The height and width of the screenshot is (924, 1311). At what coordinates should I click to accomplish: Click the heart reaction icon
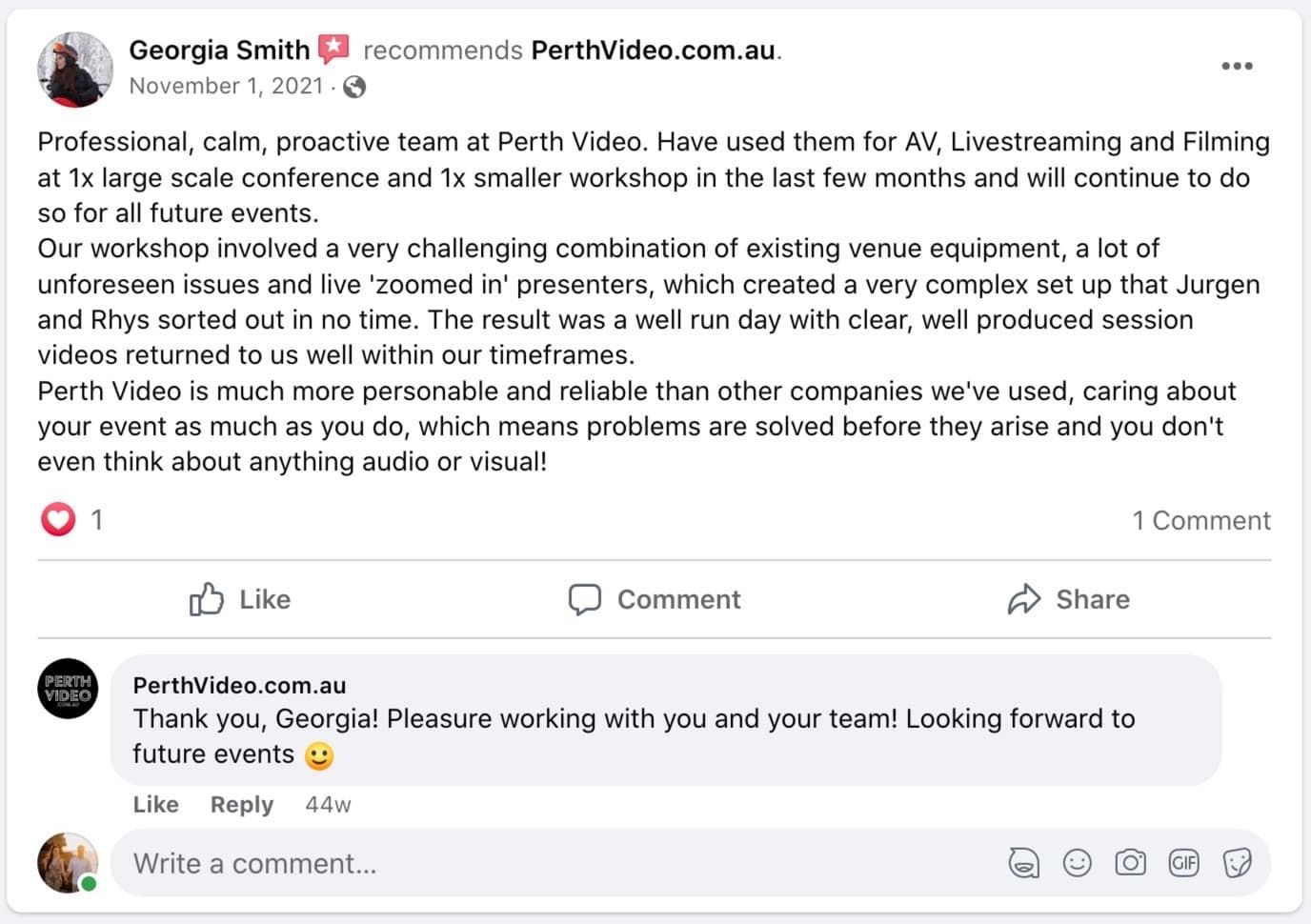coord(58,519)
